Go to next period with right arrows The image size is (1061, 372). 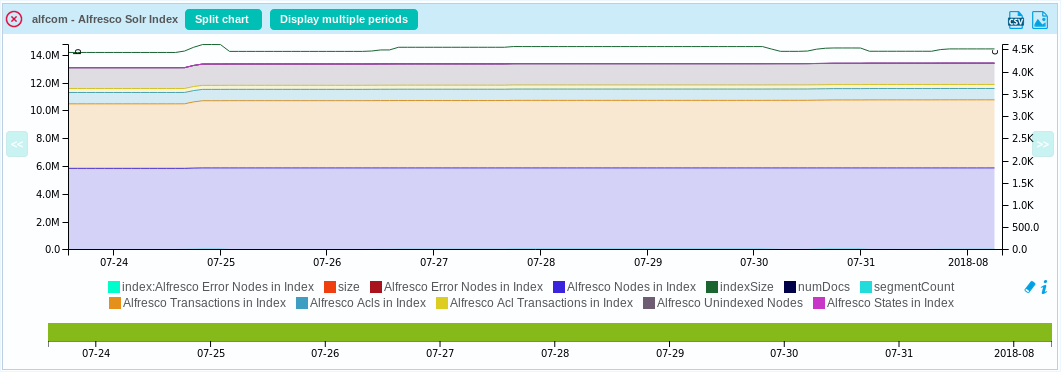point(1043,144)
